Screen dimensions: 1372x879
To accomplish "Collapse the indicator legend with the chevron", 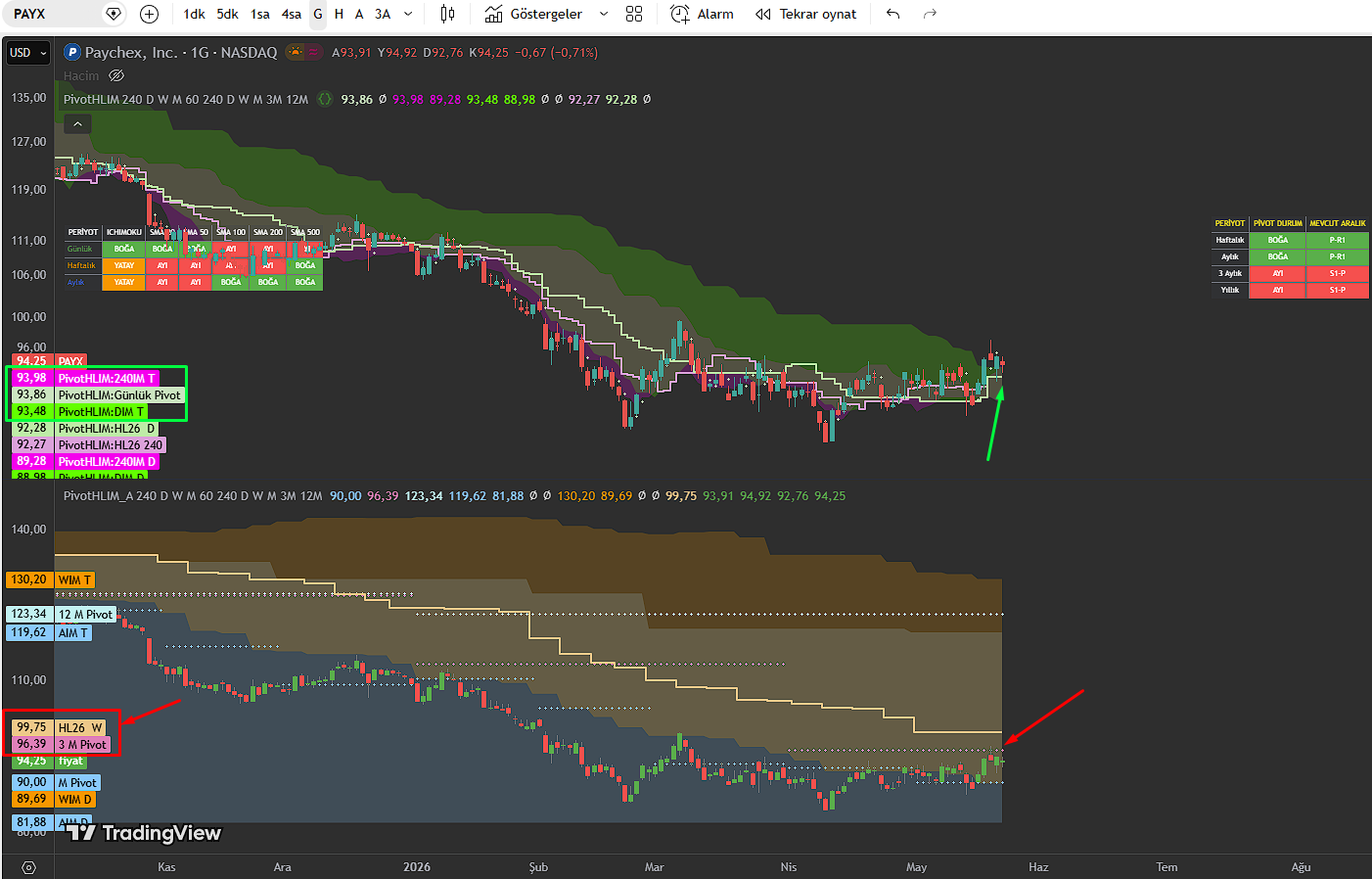I will coord(77,123).
